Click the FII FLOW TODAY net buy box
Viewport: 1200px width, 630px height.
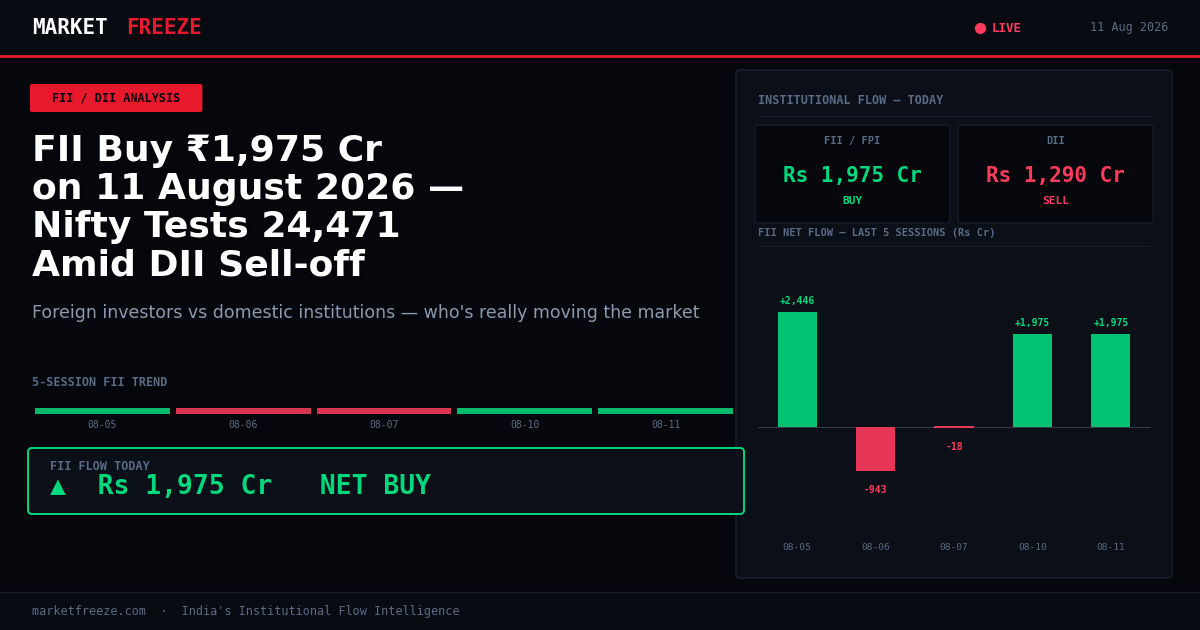click(386, 481)
